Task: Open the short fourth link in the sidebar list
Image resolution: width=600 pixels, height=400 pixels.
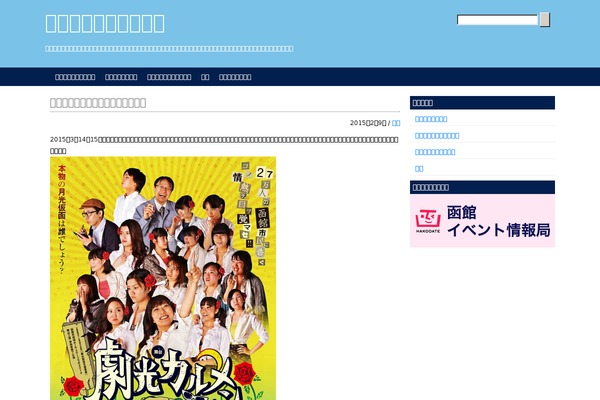Action: tap(419, 168)
